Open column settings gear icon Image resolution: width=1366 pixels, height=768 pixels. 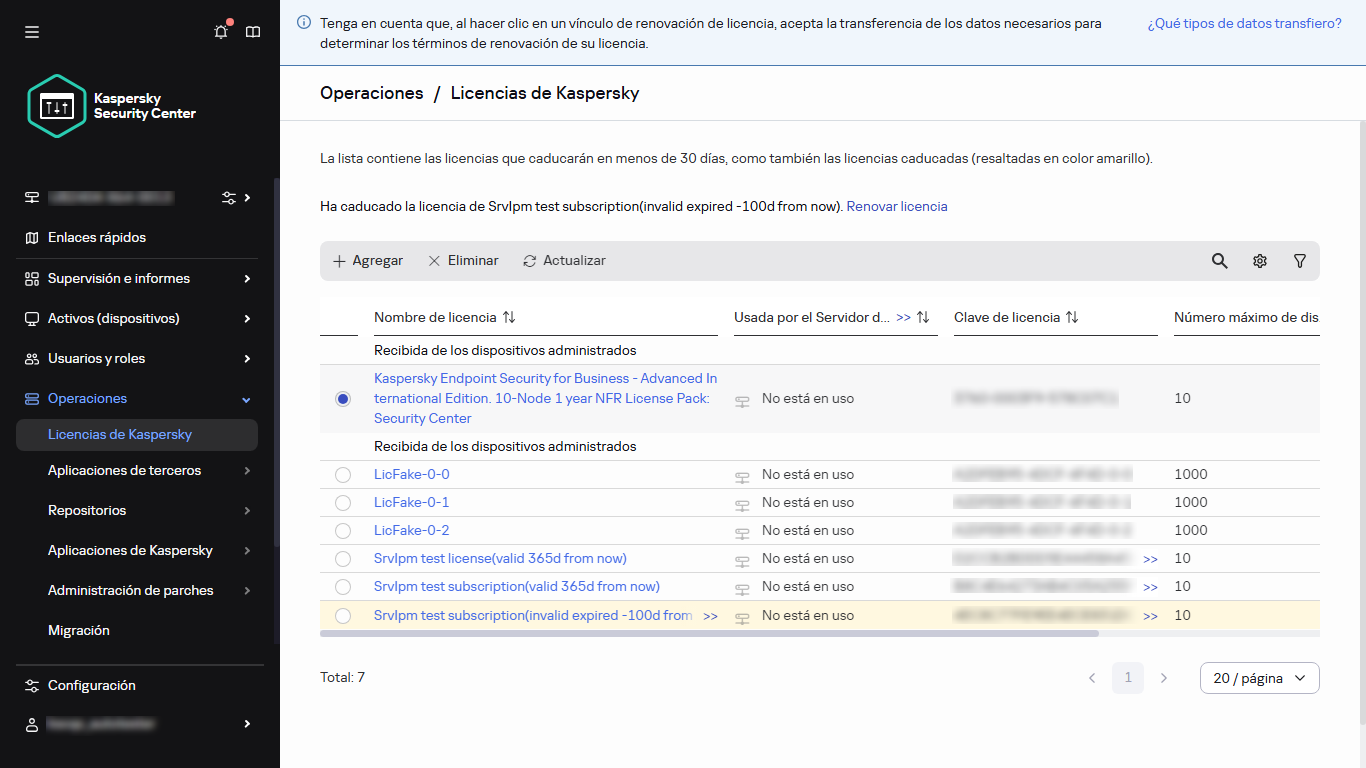click(1259, 261)
